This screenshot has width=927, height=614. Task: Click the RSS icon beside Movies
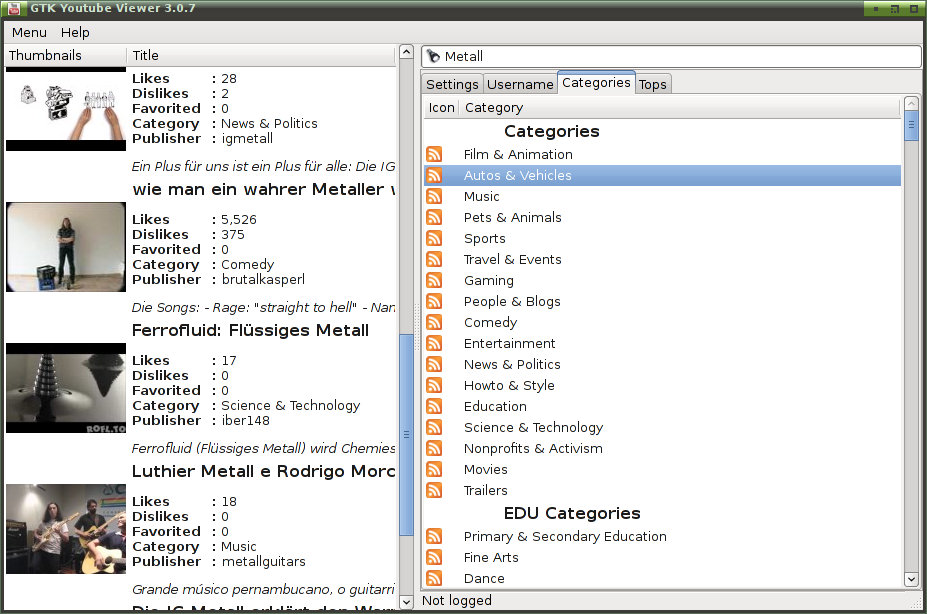point(434,469)
